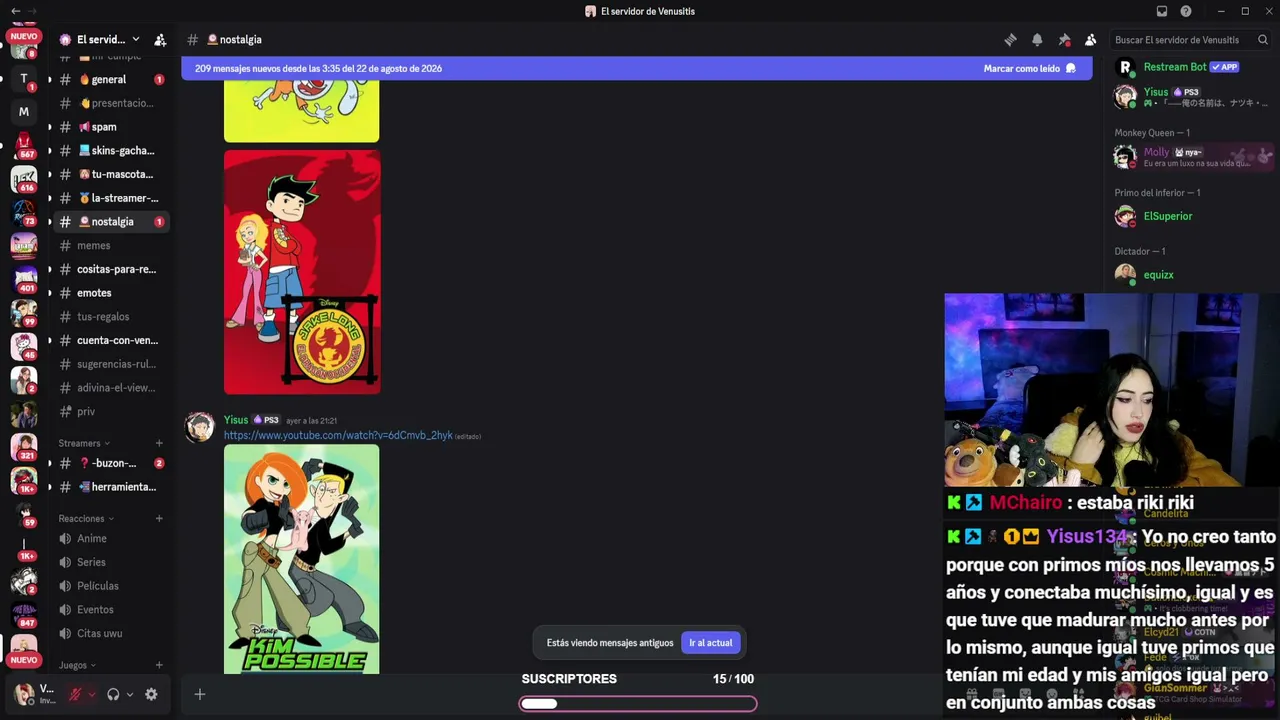Toggle headphones deafen in user panel

coord(113,694)
